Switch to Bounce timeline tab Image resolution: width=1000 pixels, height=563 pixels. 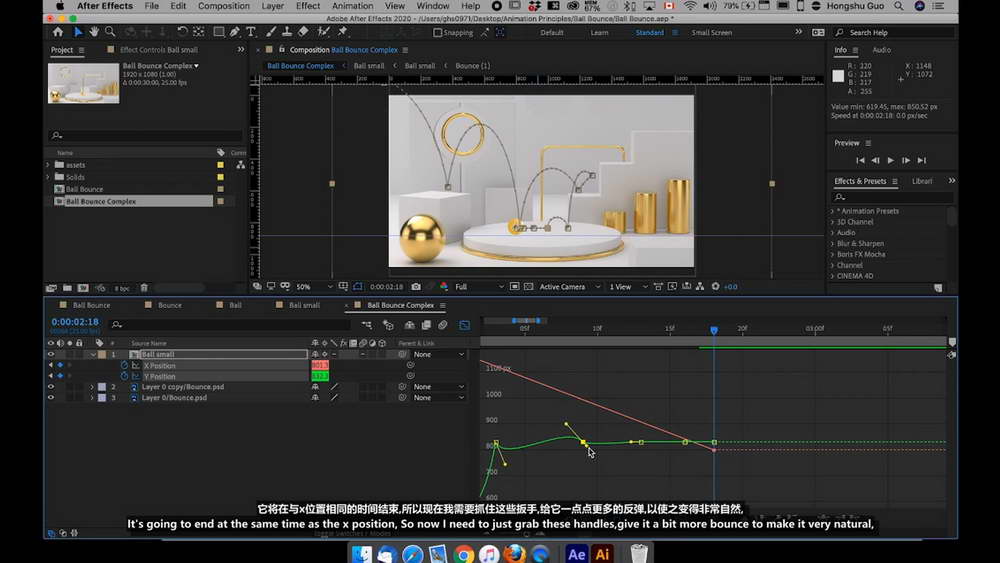(170, 305)
